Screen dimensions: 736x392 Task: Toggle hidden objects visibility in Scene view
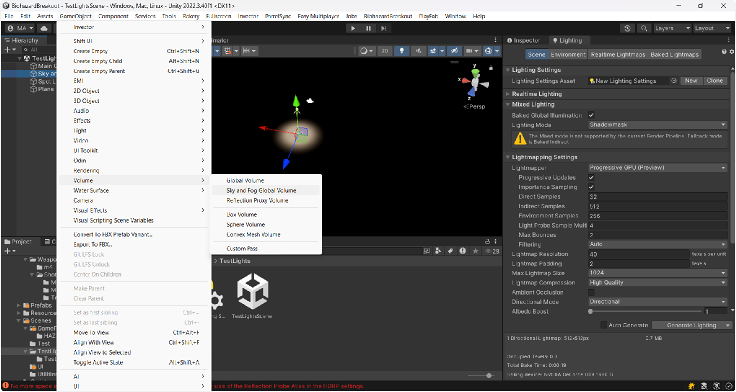point(454,51)
